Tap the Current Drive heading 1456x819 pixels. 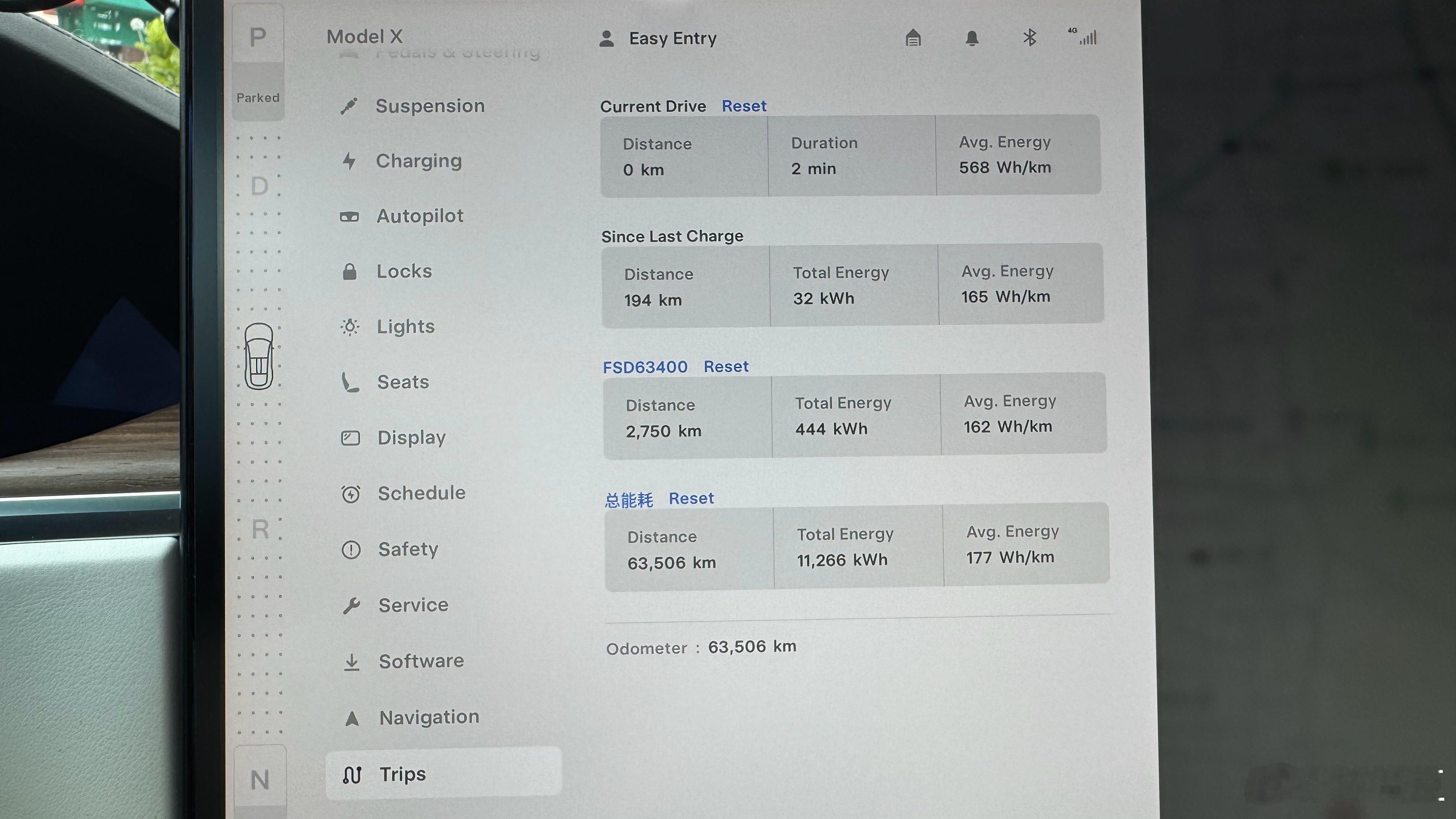pos(653,107)
